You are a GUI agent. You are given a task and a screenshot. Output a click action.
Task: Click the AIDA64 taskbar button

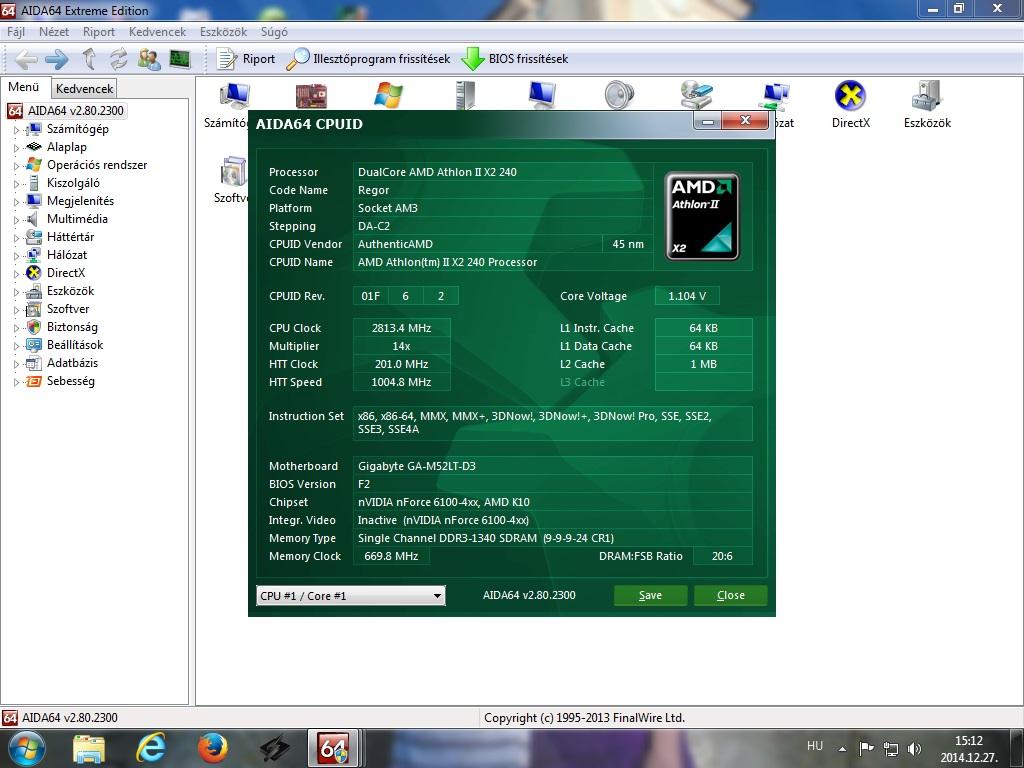pyautogui.click(x=334, y=748)
